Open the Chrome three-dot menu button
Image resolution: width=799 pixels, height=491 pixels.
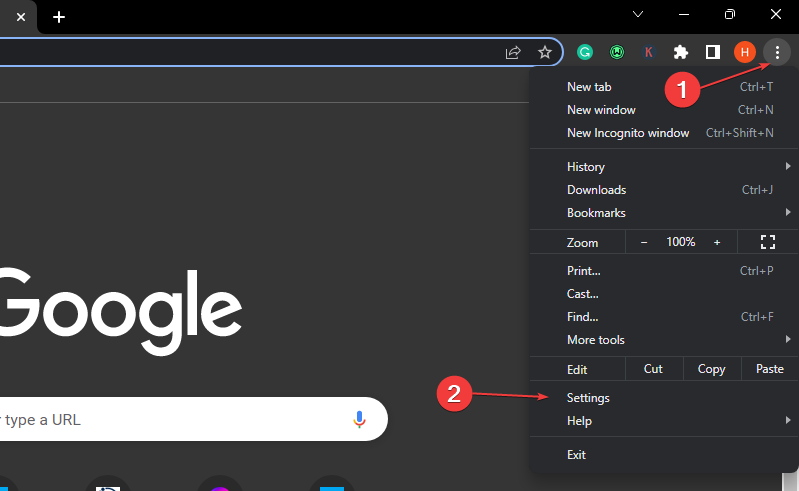pyautogui.click(x=777, y=52)
